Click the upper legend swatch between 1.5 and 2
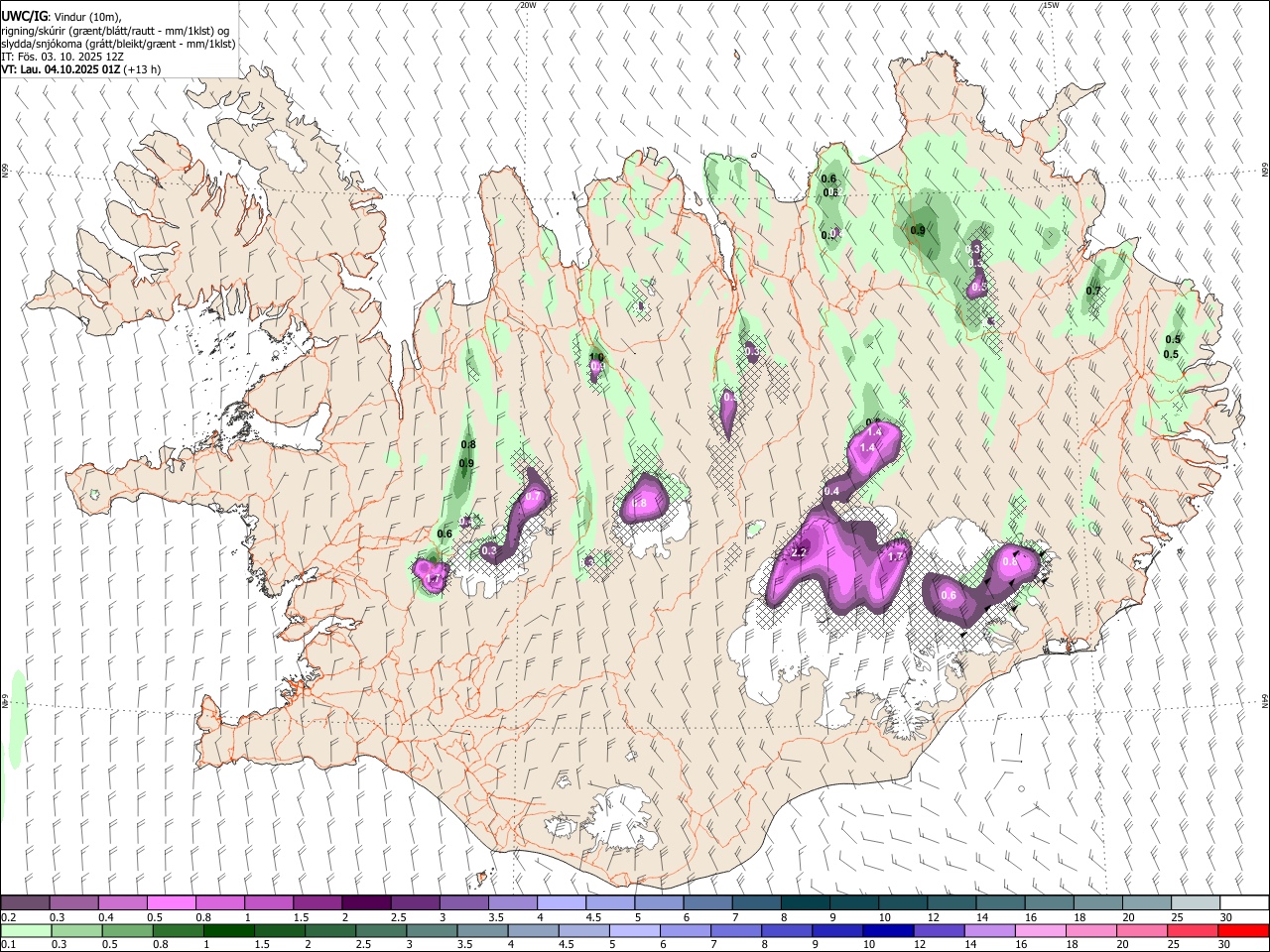 coord(317,903)
